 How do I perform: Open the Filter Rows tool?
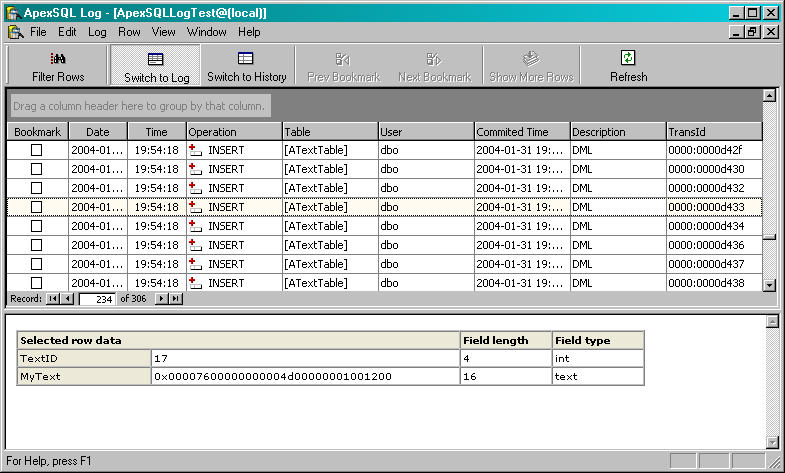[x=58, y=66]
